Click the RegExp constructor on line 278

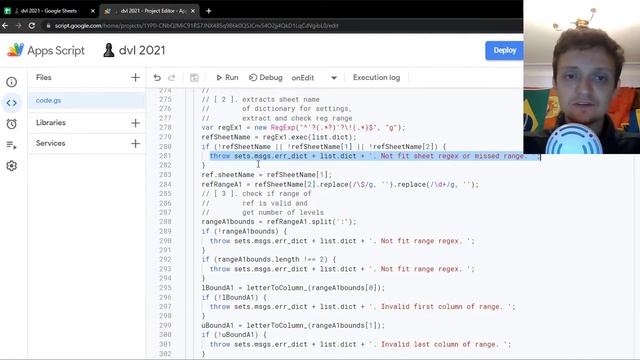click(284, 128)
